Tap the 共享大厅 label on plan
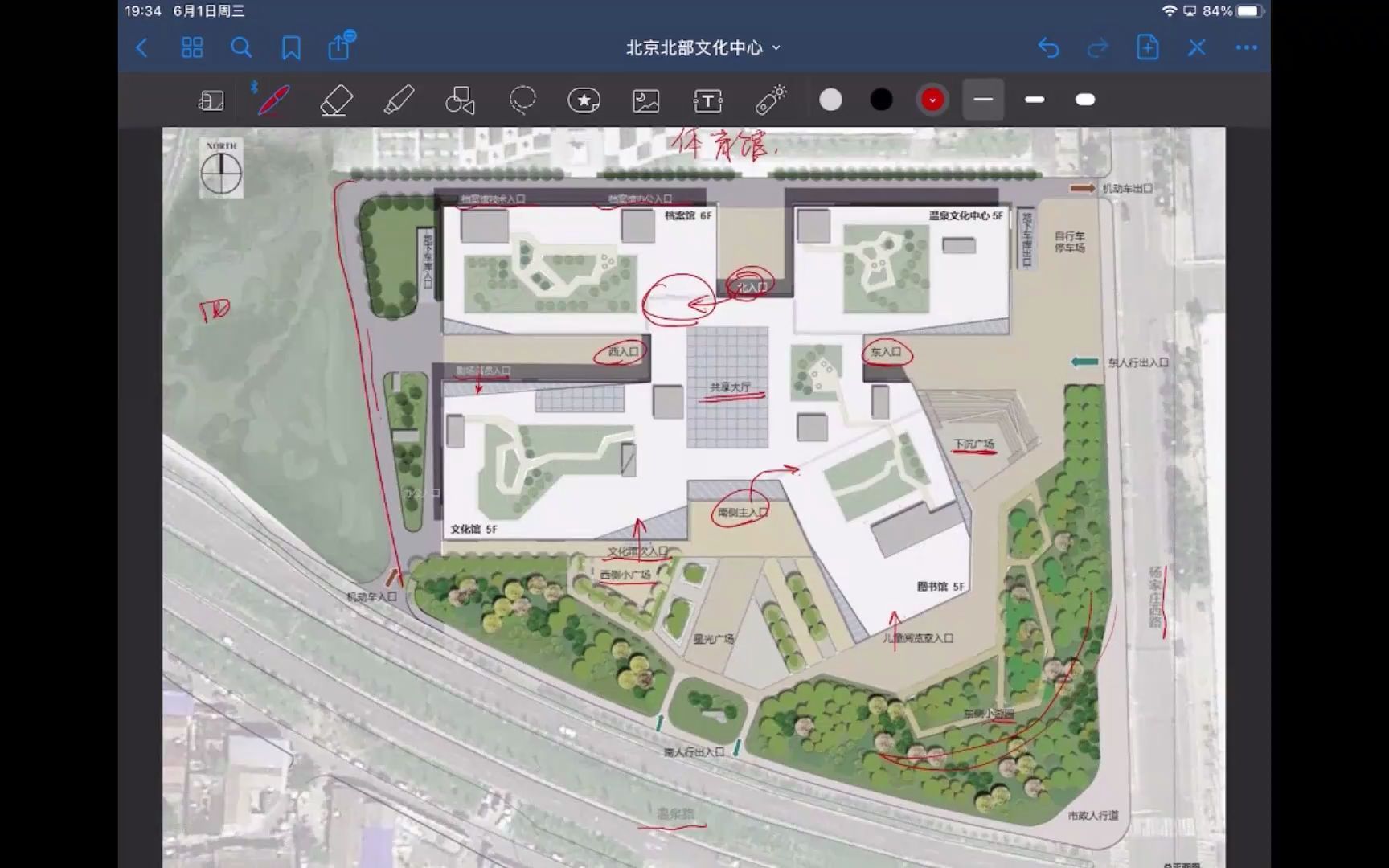The height and width of the screenshot is (868, 1389). click(730, 387)
